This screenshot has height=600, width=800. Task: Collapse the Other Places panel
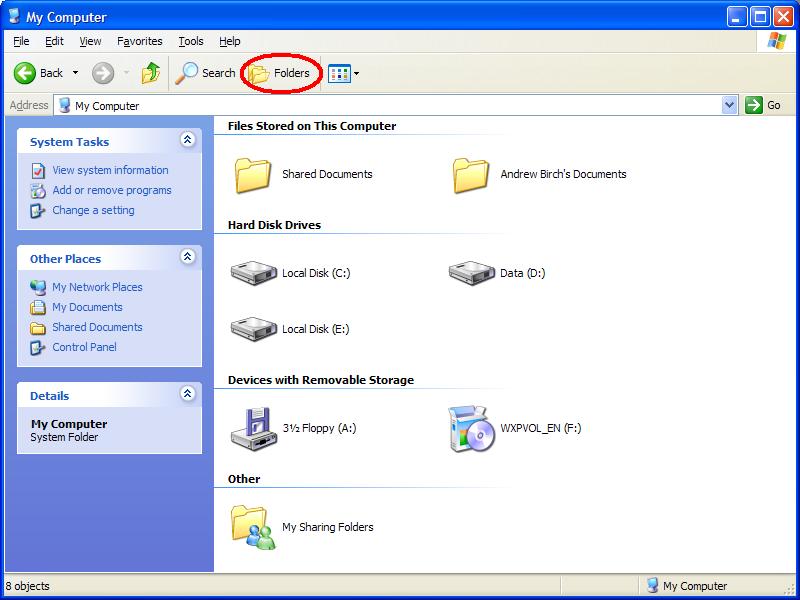[x=188, y=256]
